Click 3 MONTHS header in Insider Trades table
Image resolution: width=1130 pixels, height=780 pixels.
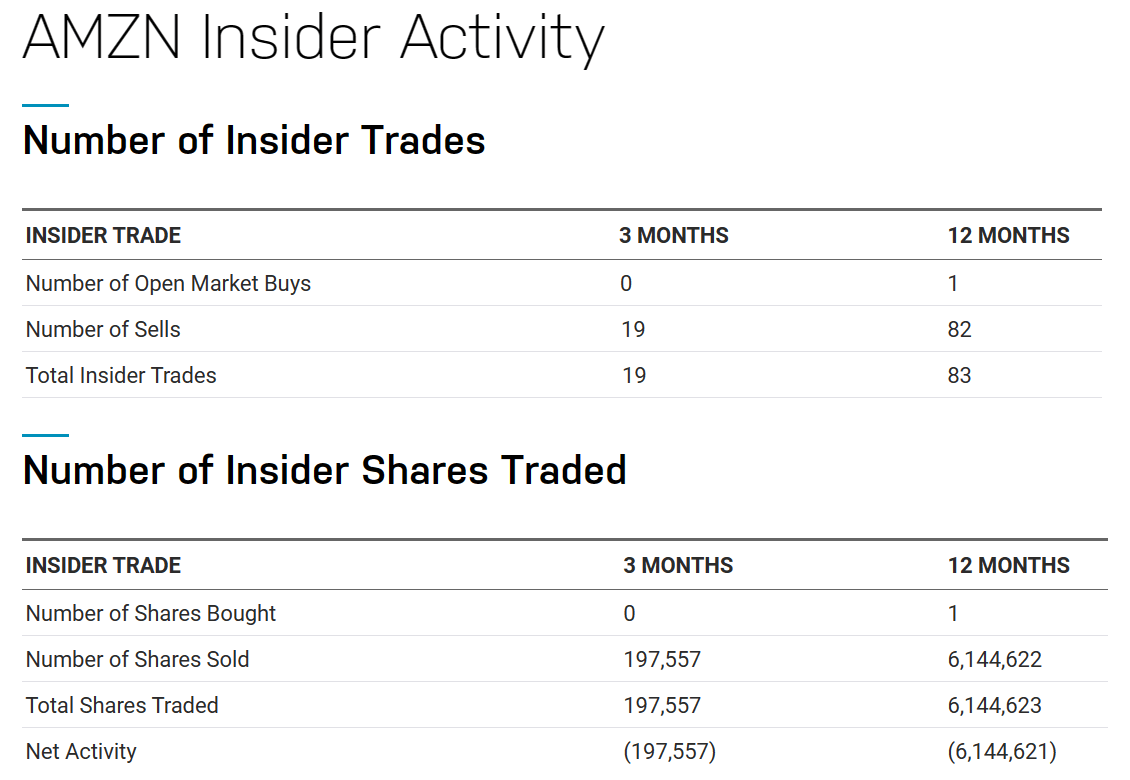(x=673, y=236)
